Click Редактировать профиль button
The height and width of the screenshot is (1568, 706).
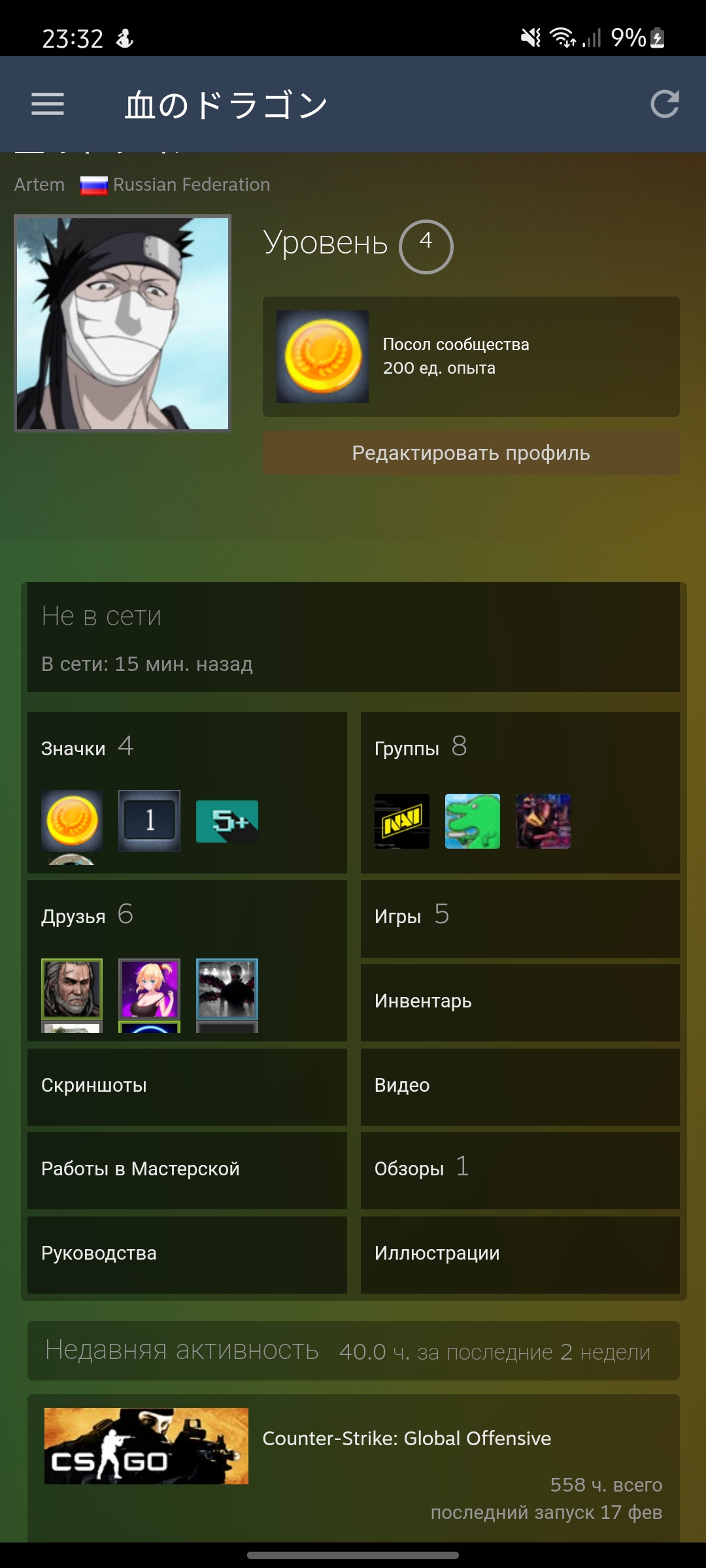click(471, 453)
